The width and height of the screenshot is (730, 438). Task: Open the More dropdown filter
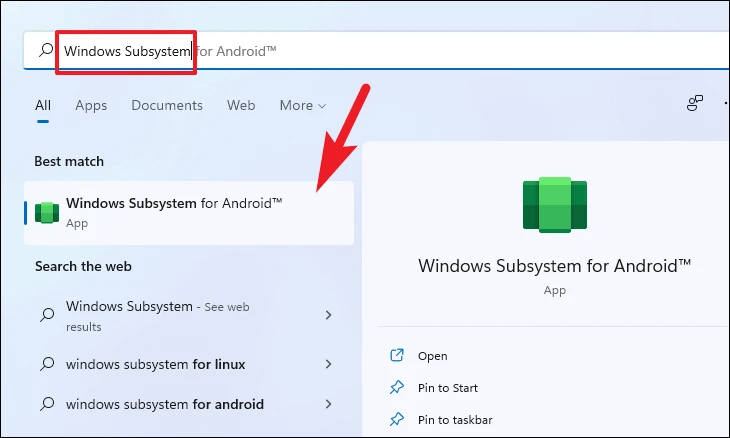[303, 106]
